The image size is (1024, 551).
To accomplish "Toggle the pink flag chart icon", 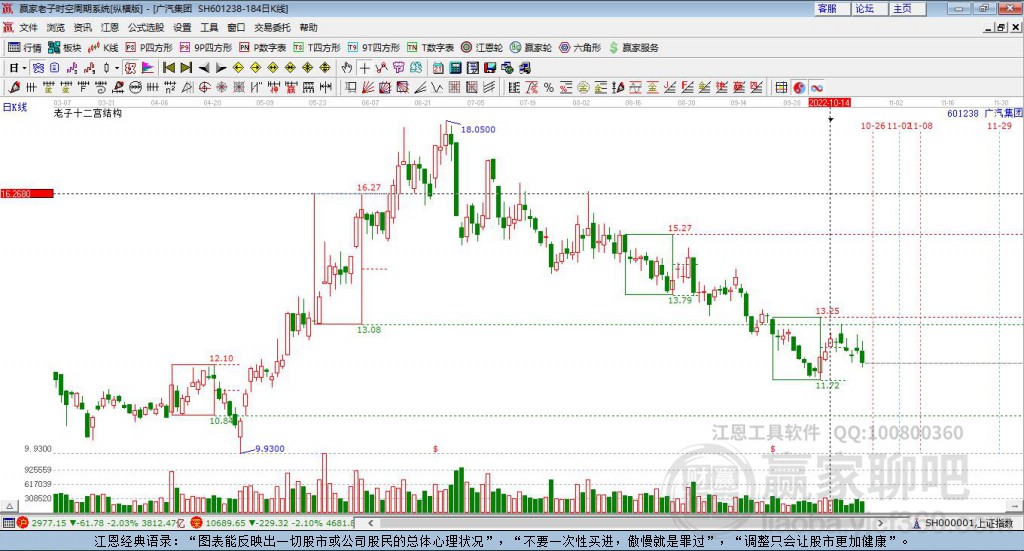I will (x=148, y=68).
